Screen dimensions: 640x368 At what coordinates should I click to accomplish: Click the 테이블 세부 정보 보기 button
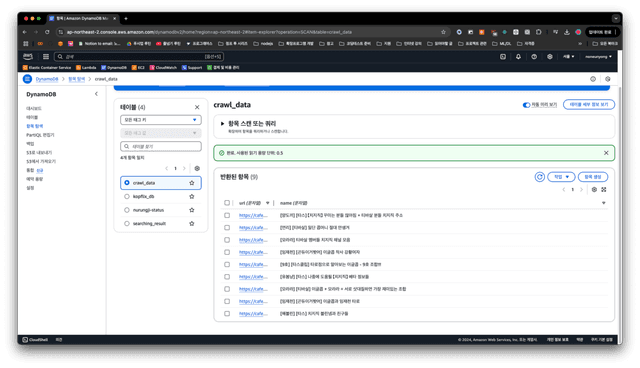[x=589, y=104]
